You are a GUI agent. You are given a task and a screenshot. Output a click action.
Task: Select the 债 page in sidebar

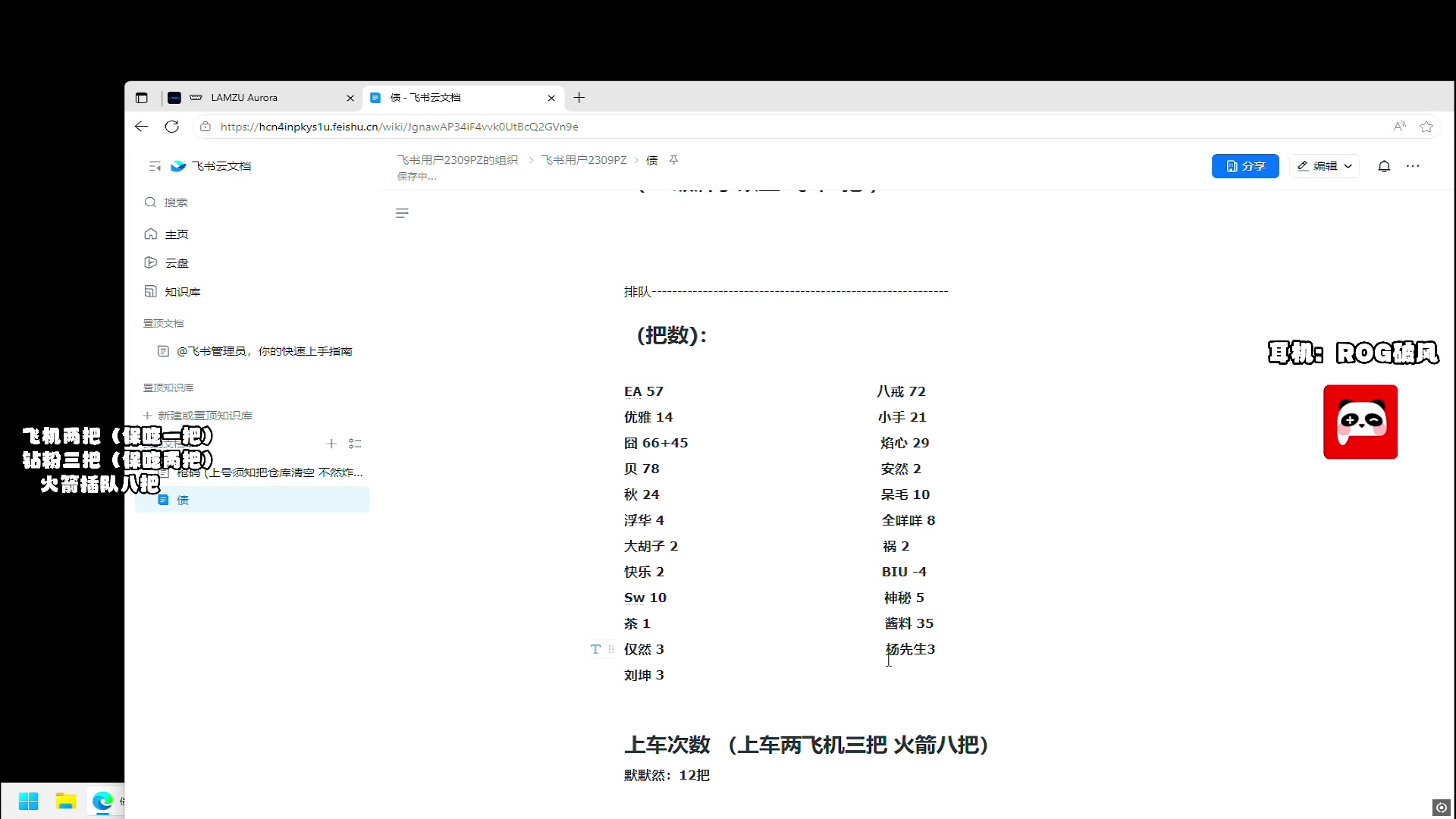pyautogui.click(x=253, y=500)
